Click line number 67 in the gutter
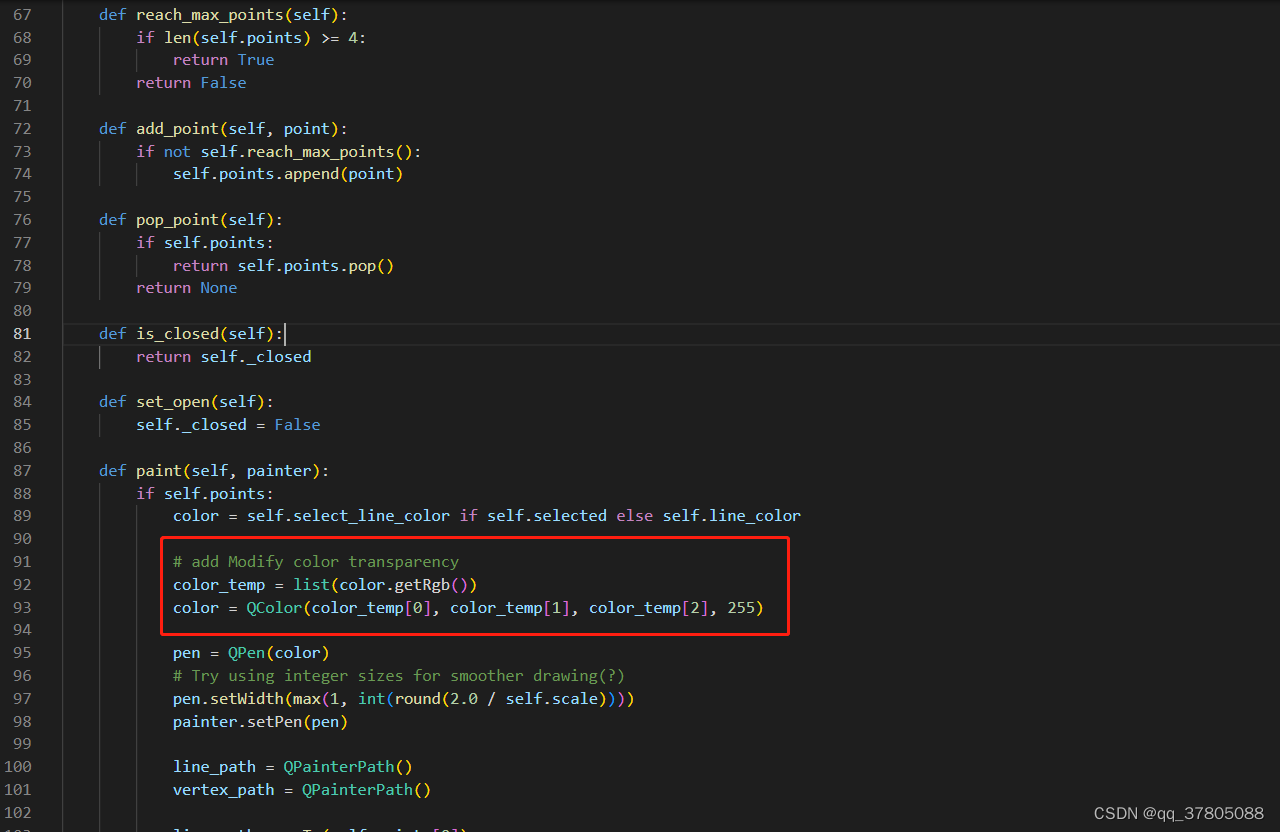The image size is (1280, 832). click(22, 15)
